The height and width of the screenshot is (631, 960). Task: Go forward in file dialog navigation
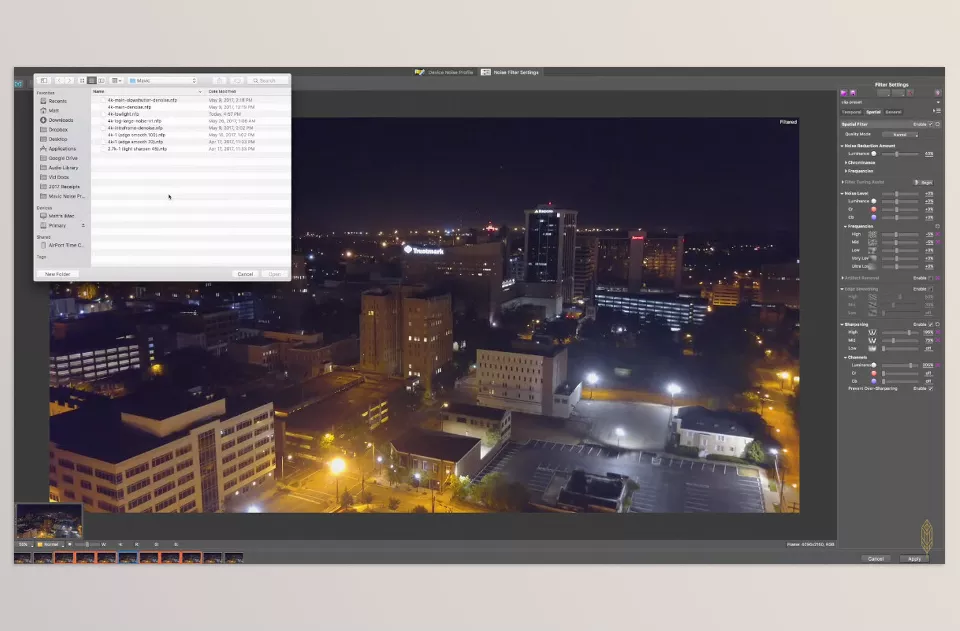[69, 81]
